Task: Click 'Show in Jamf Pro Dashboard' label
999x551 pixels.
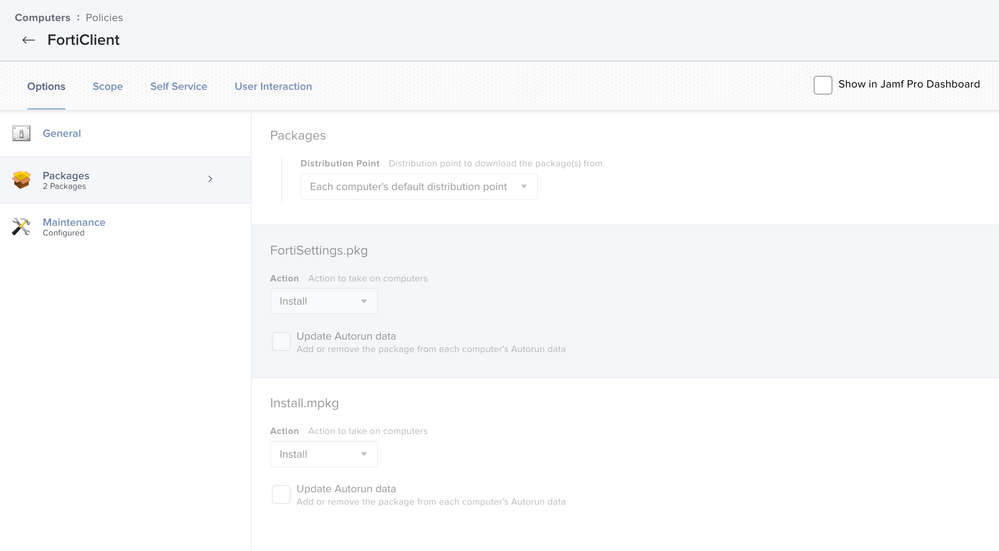Action: [x=909, y=84]
